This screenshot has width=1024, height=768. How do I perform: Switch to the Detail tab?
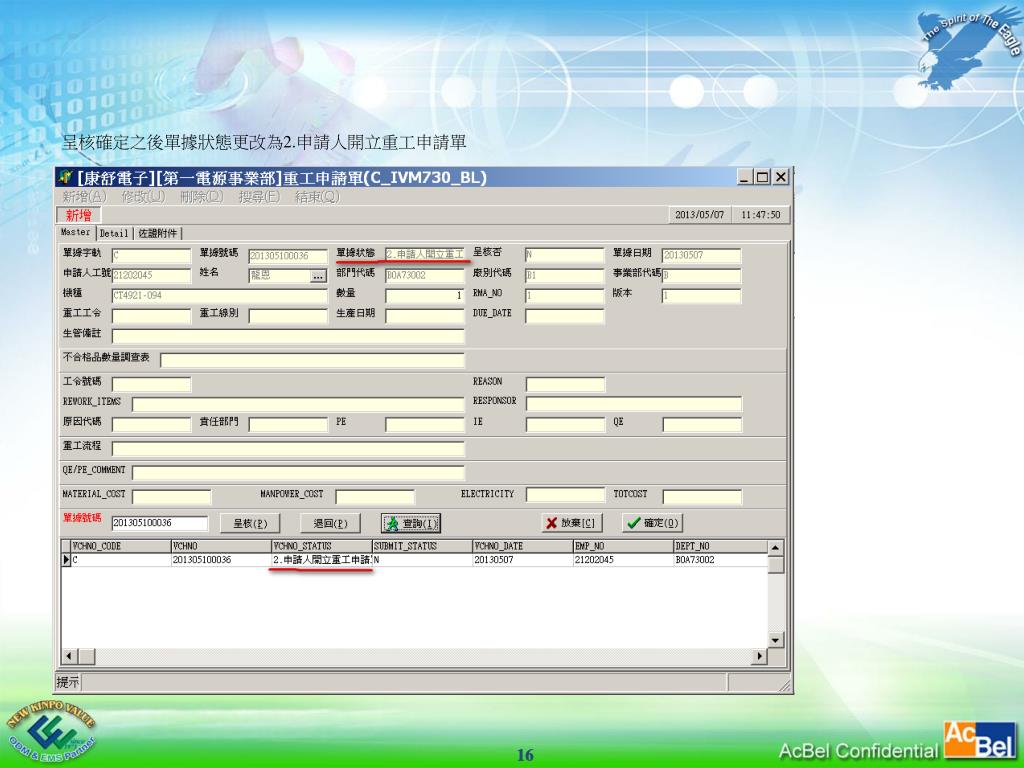click(114, 233)
